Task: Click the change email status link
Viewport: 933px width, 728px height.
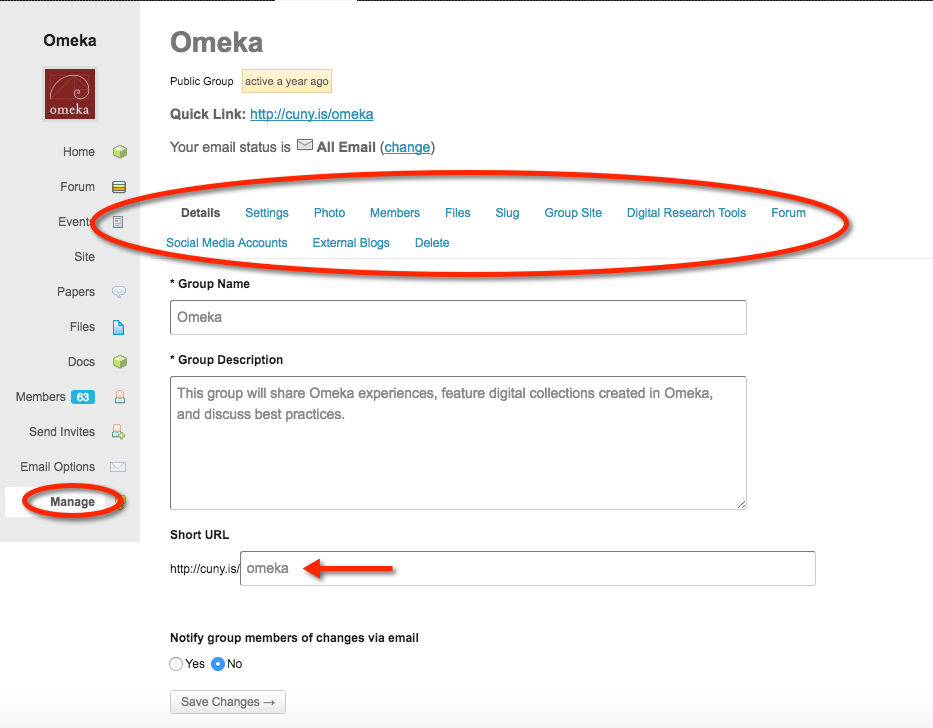Action: [407, 147]
